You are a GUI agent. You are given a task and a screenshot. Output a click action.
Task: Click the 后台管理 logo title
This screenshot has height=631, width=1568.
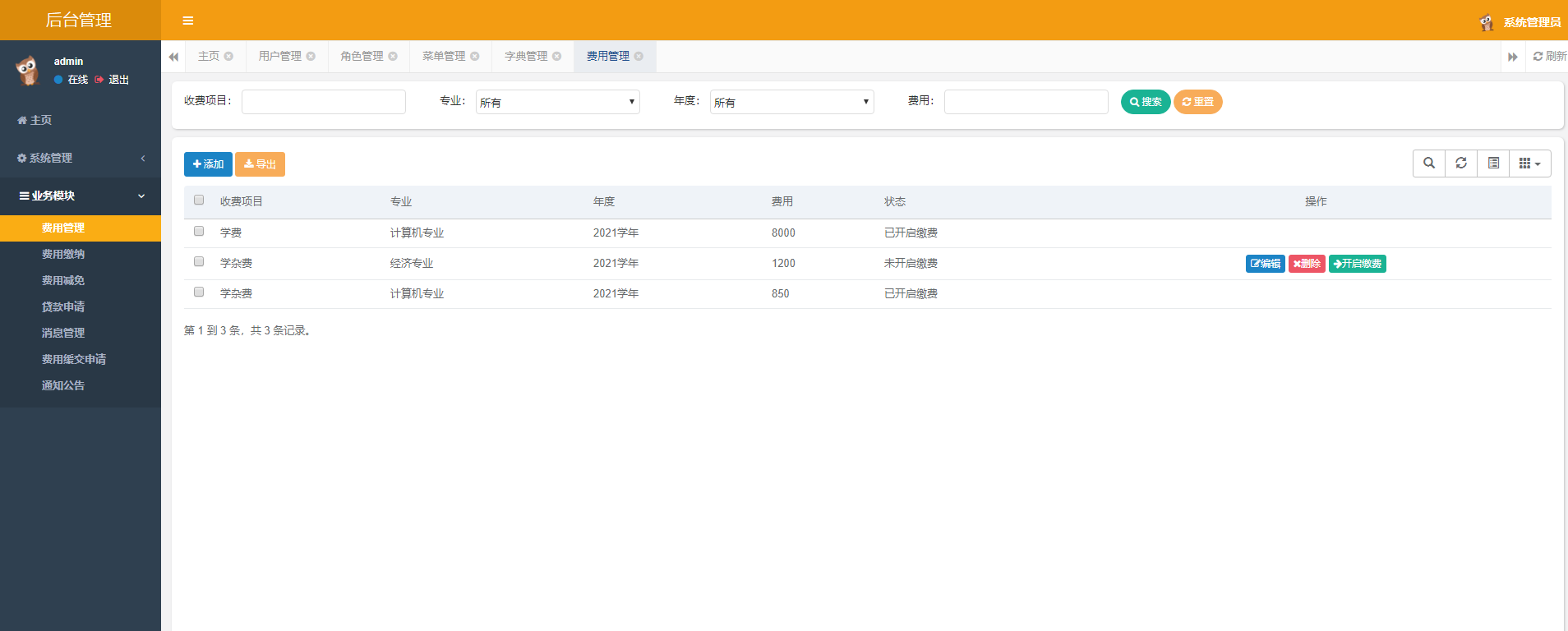79,21
